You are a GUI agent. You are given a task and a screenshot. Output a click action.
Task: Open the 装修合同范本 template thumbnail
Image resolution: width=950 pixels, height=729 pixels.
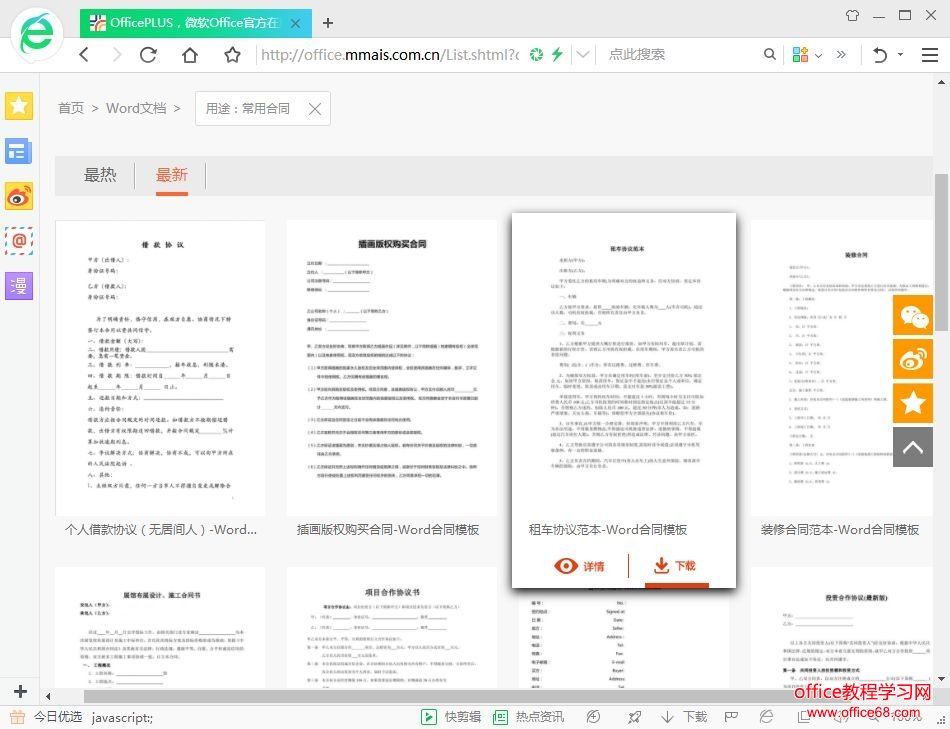pyautogui.click(x=842, y=368)
